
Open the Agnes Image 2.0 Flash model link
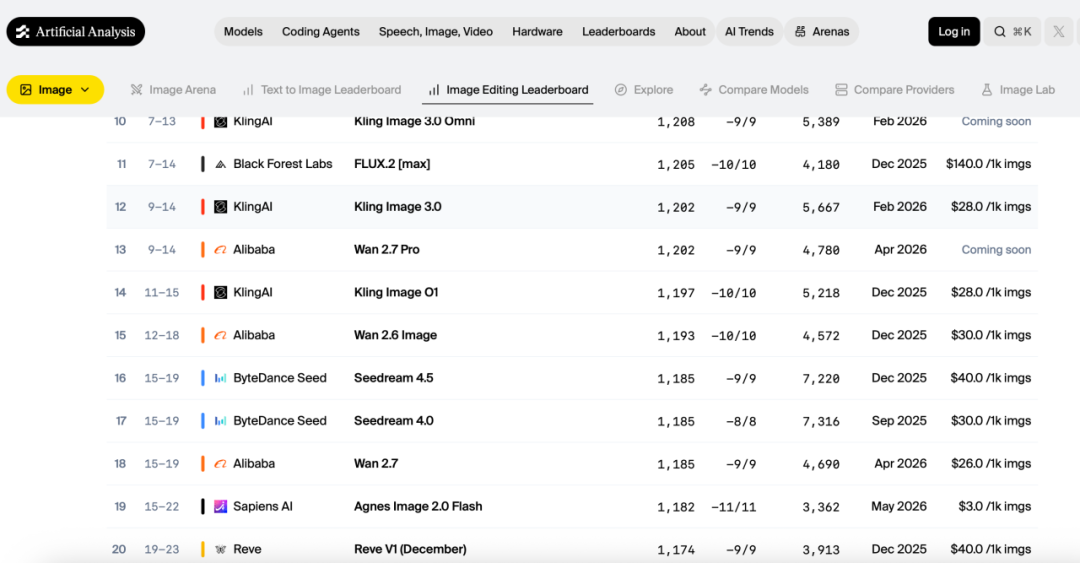point(418,506)
